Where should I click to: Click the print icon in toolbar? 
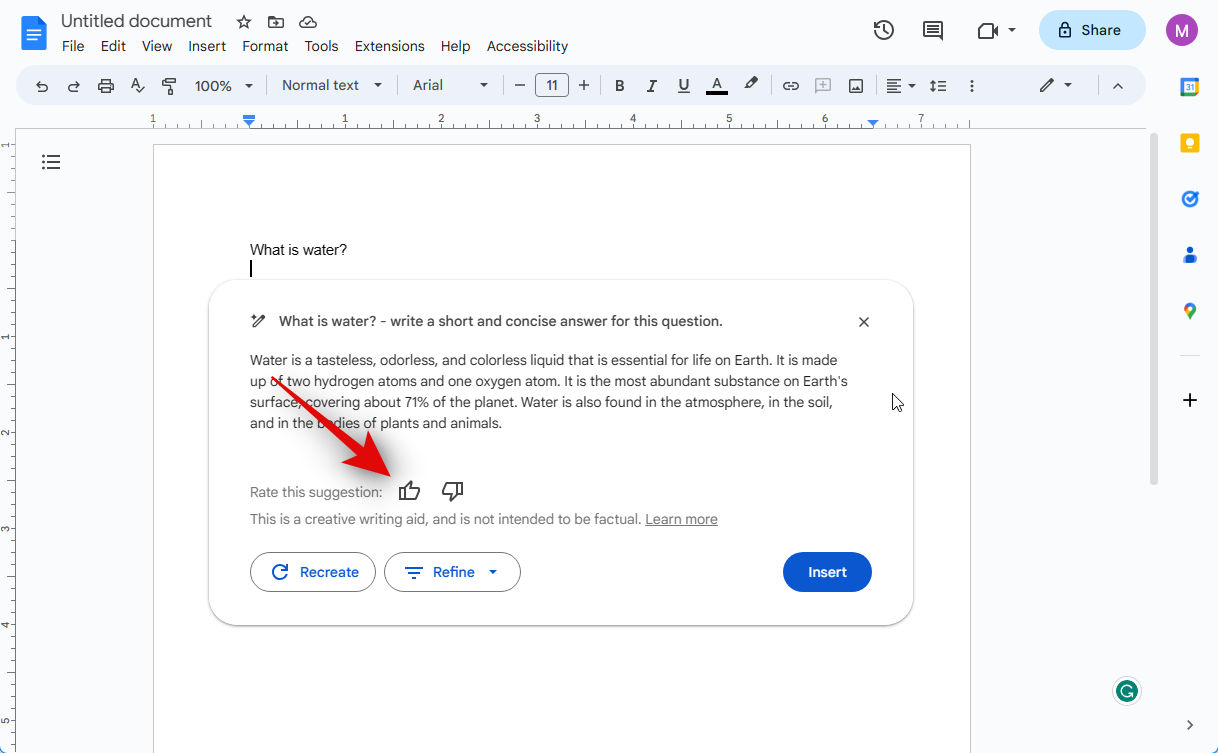[x=106, y=86]
